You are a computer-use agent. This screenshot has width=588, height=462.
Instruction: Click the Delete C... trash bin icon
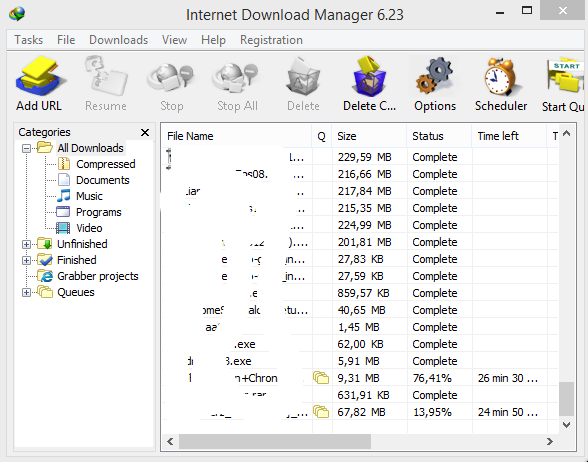(x=369, y=77)
